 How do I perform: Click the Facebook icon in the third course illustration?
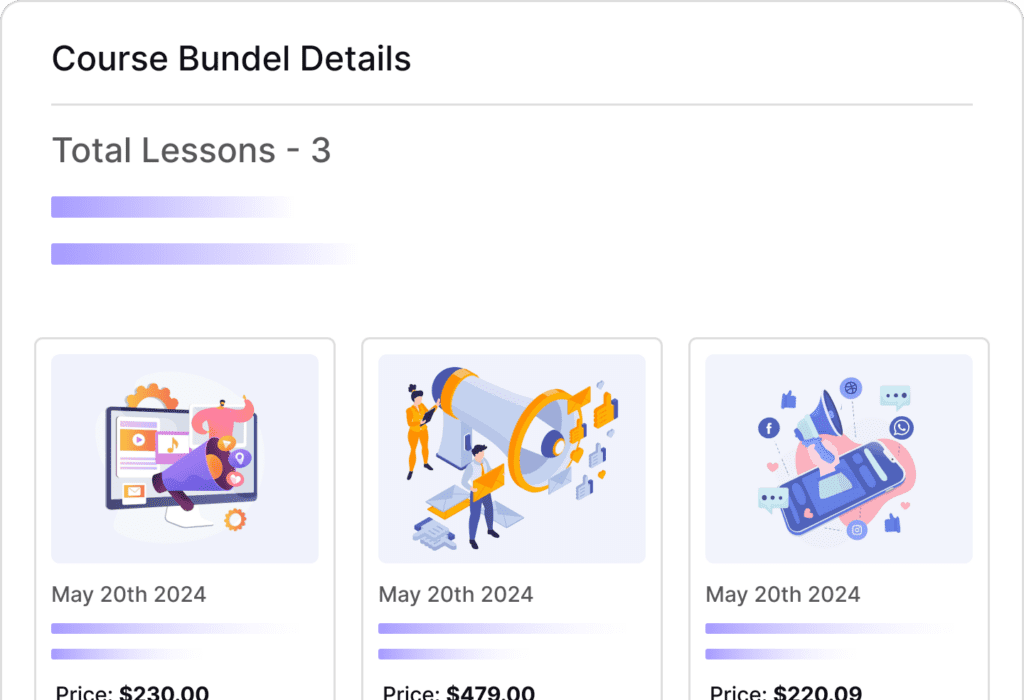(769, 427)
